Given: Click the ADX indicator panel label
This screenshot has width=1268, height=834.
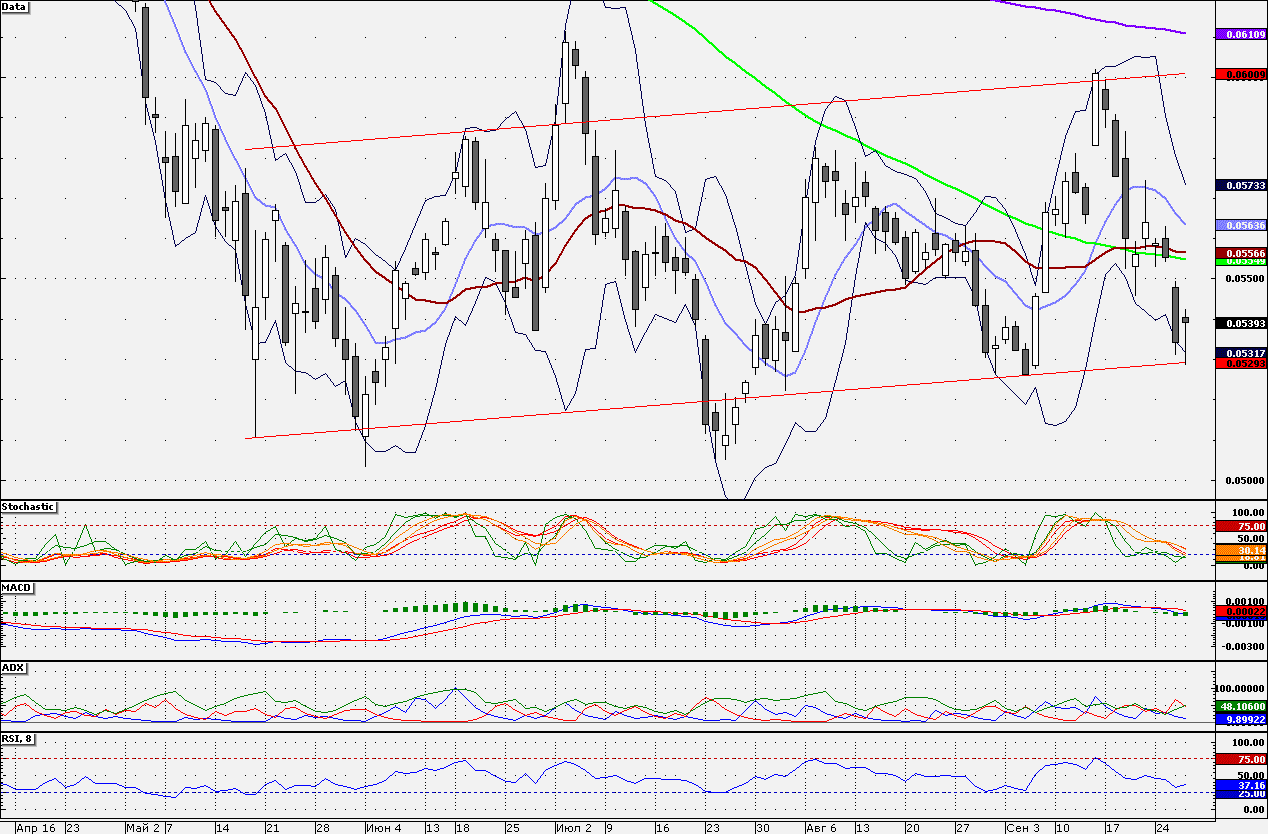Looking at the screenshot, I should click(x=14, y=667).
